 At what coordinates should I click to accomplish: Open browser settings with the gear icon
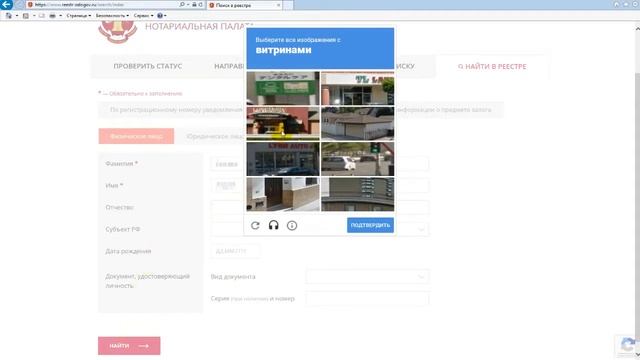(635, 4)
